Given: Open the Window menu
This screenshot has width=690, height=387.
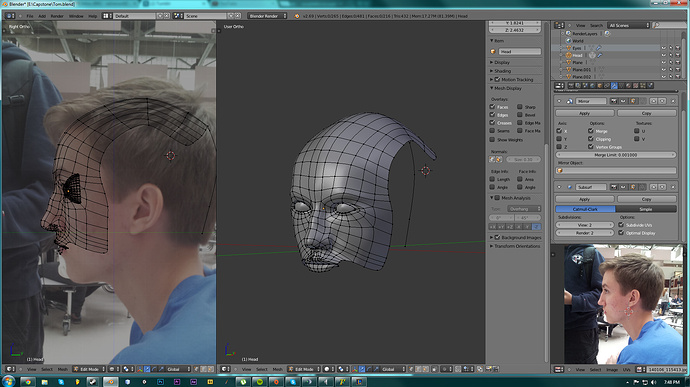Looking at the screenshot, I should [76, 16].
